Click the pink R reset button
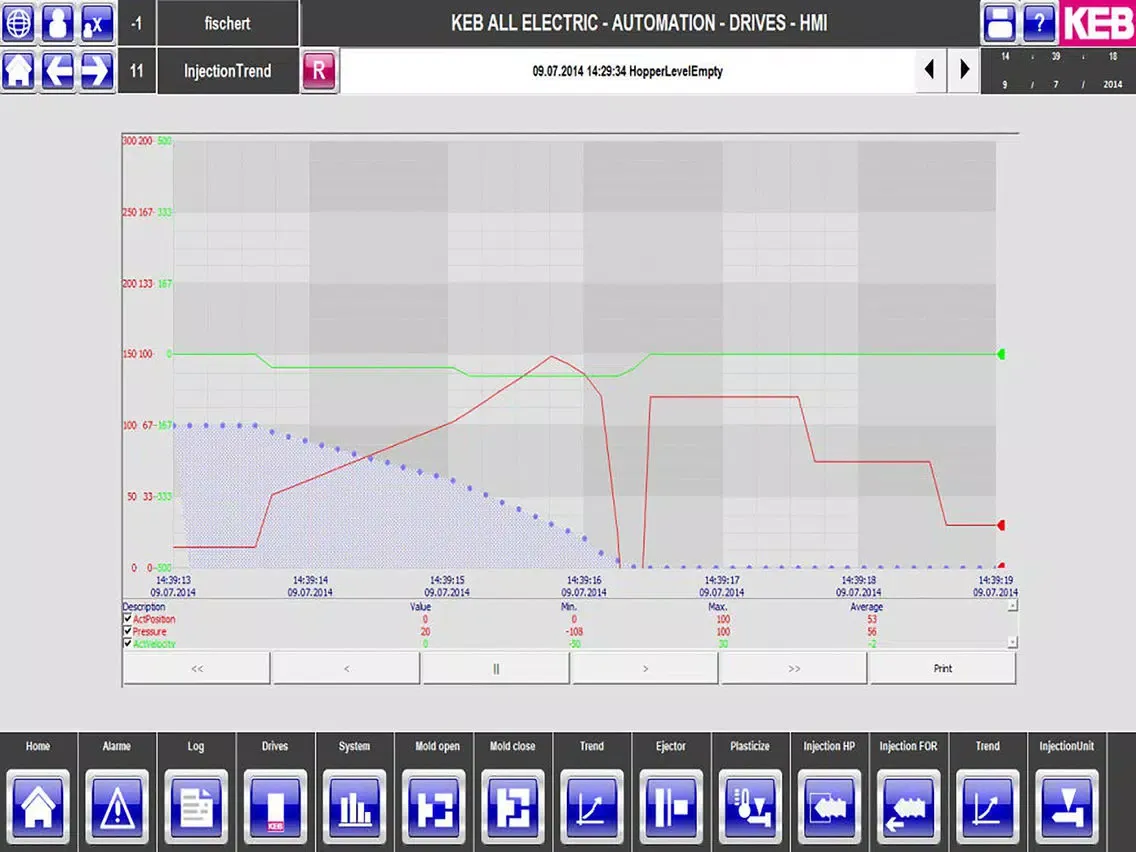The image size is (1136, 852). point(320,71)
